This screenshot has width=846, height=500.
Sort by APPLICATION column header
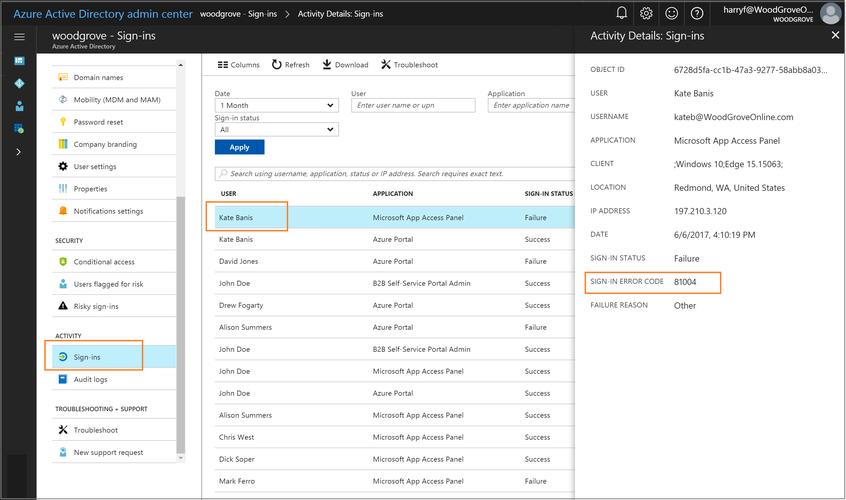point(393,194)
